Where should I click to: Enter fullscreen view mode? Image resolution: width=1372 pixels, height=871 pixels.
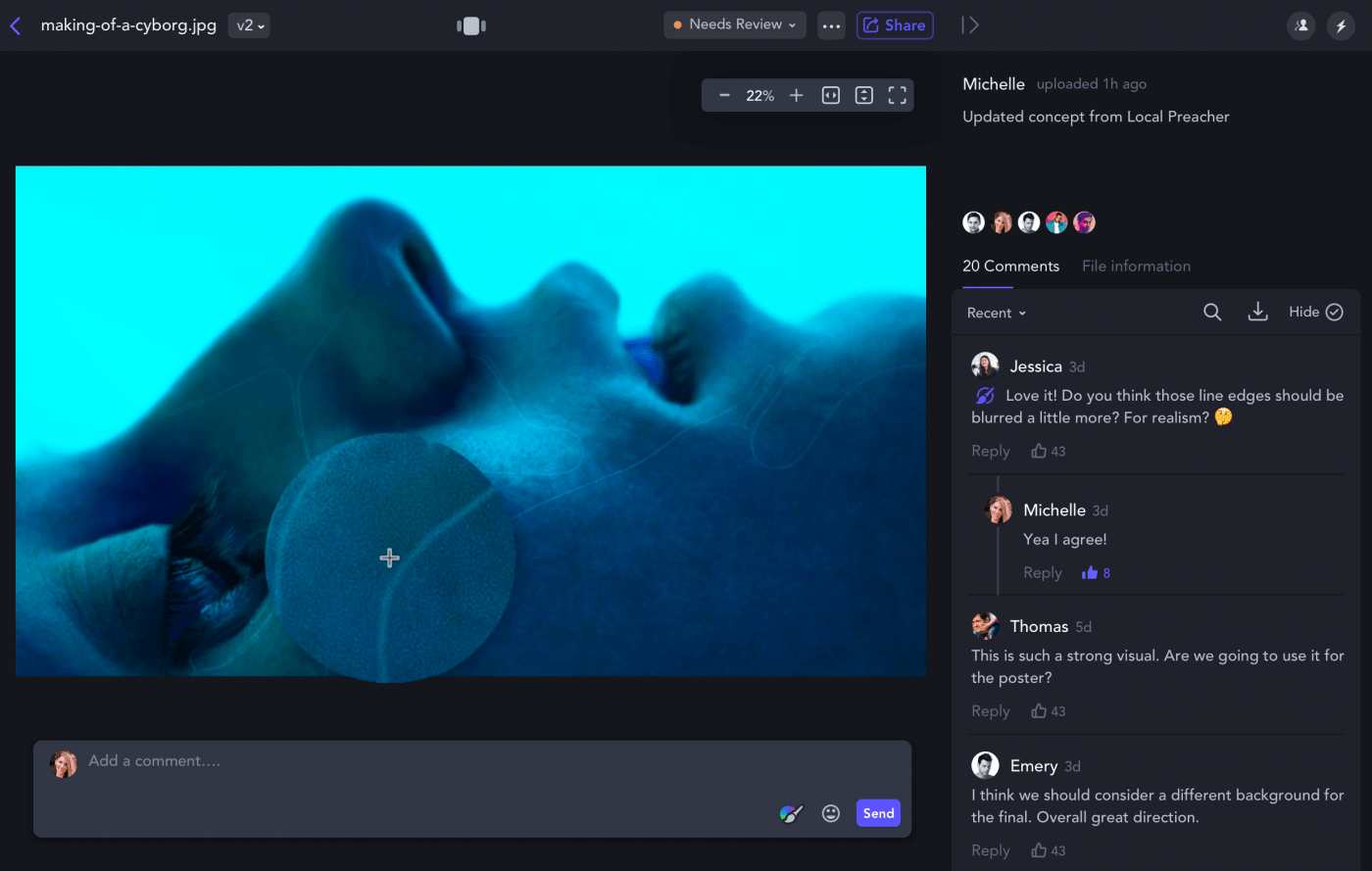[897, 95]
